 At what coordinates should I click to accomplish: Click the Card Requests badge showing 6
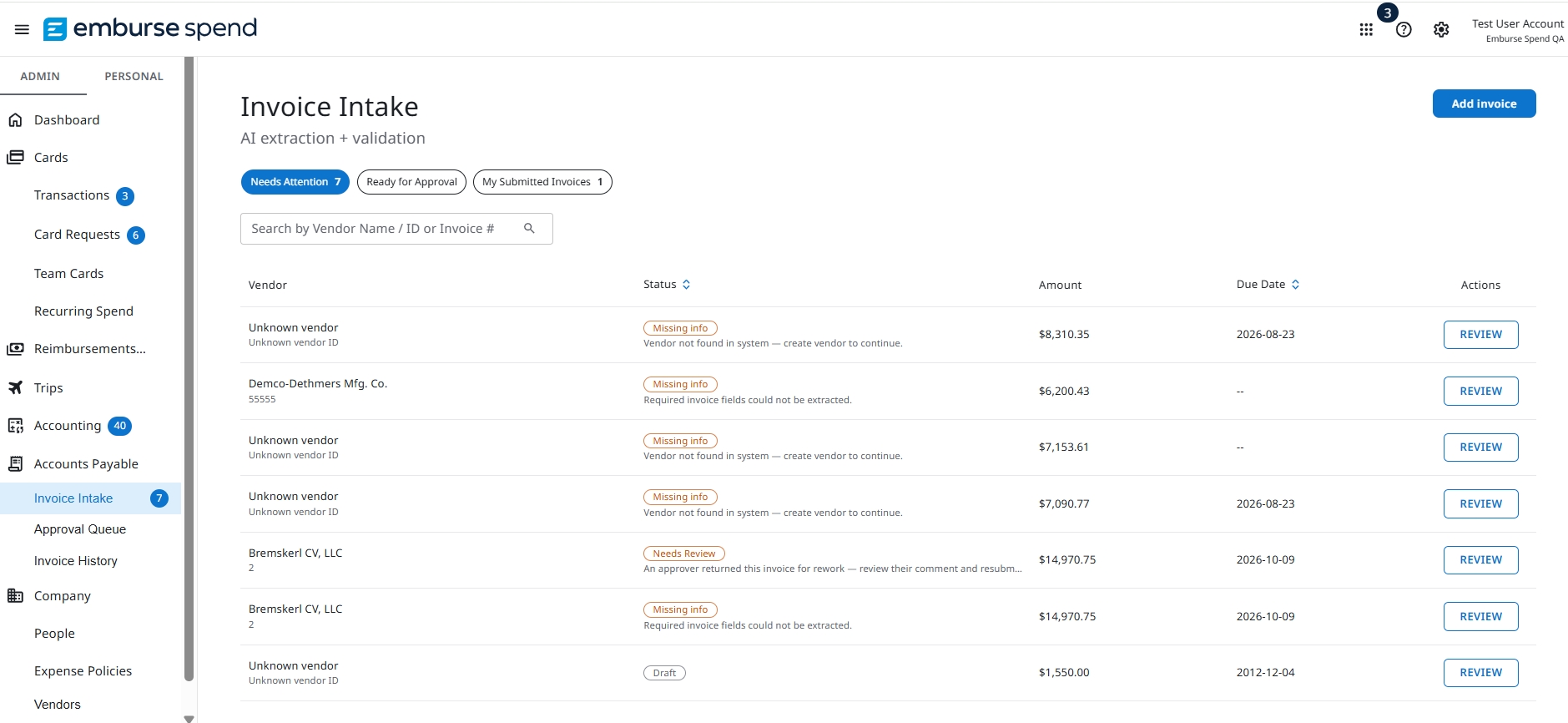pos(136,235)
